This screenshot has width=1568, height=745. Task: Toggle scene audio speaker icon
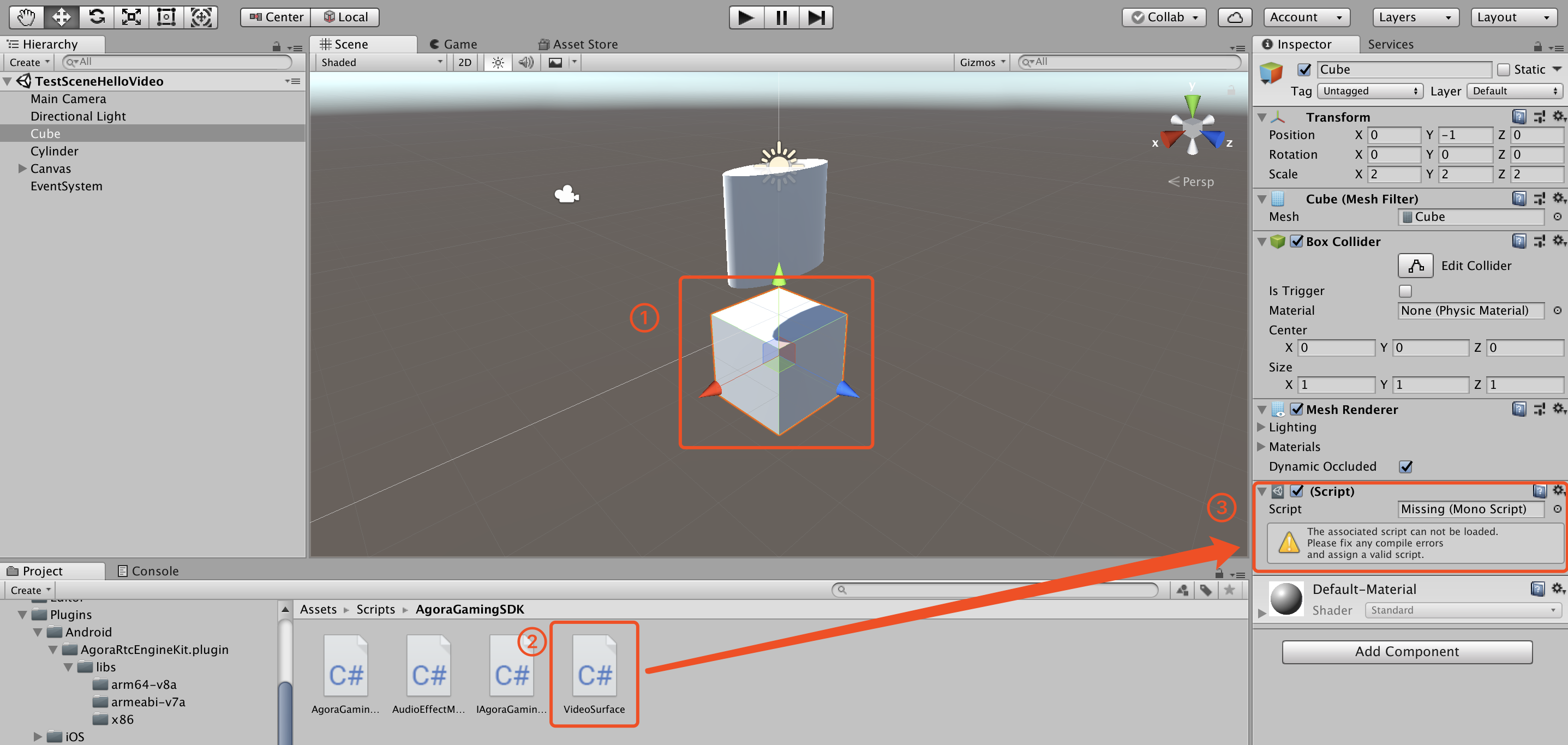click(x=526, y=63)
